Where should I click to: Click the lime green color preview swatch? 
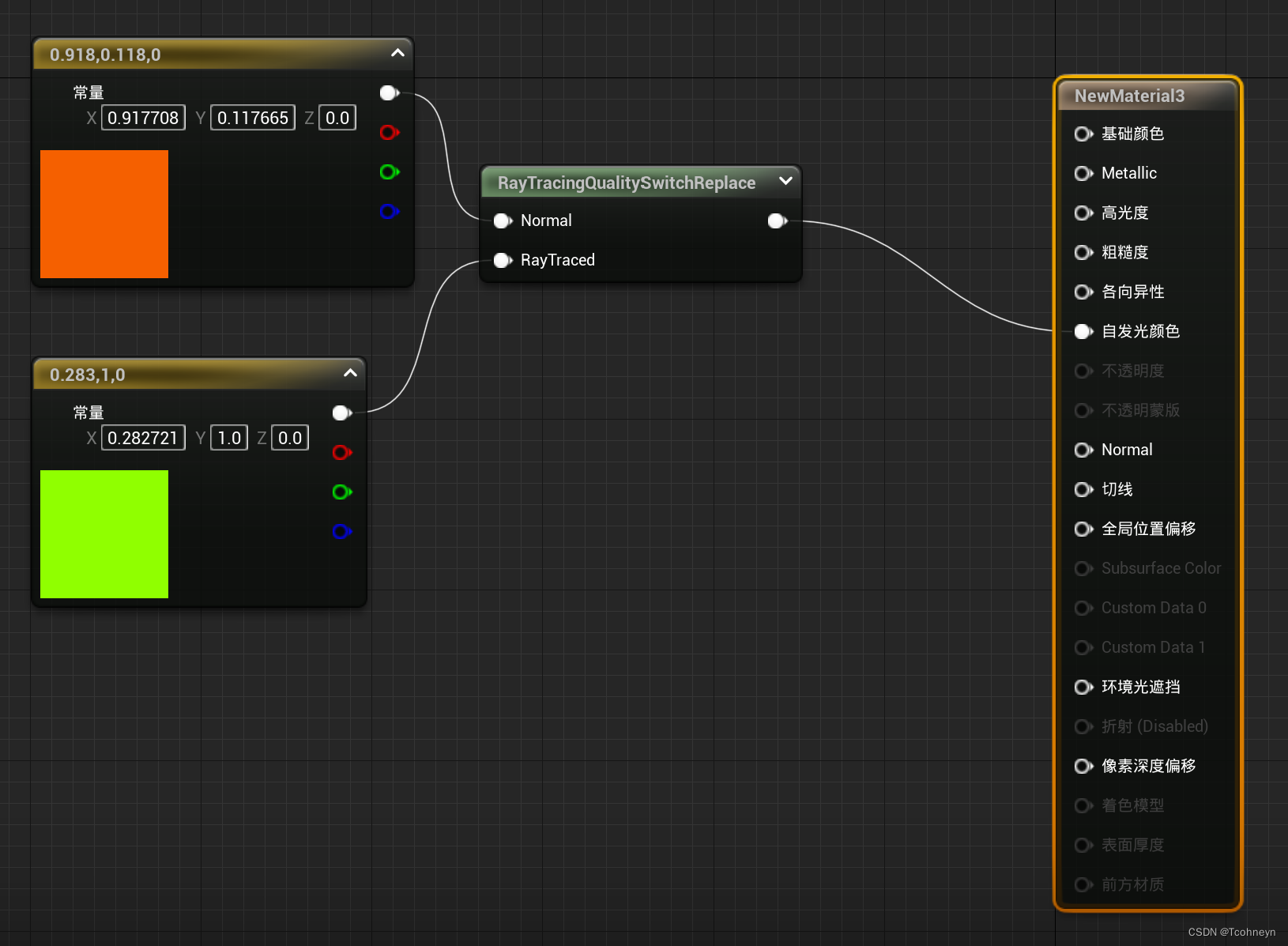(104, 534)
